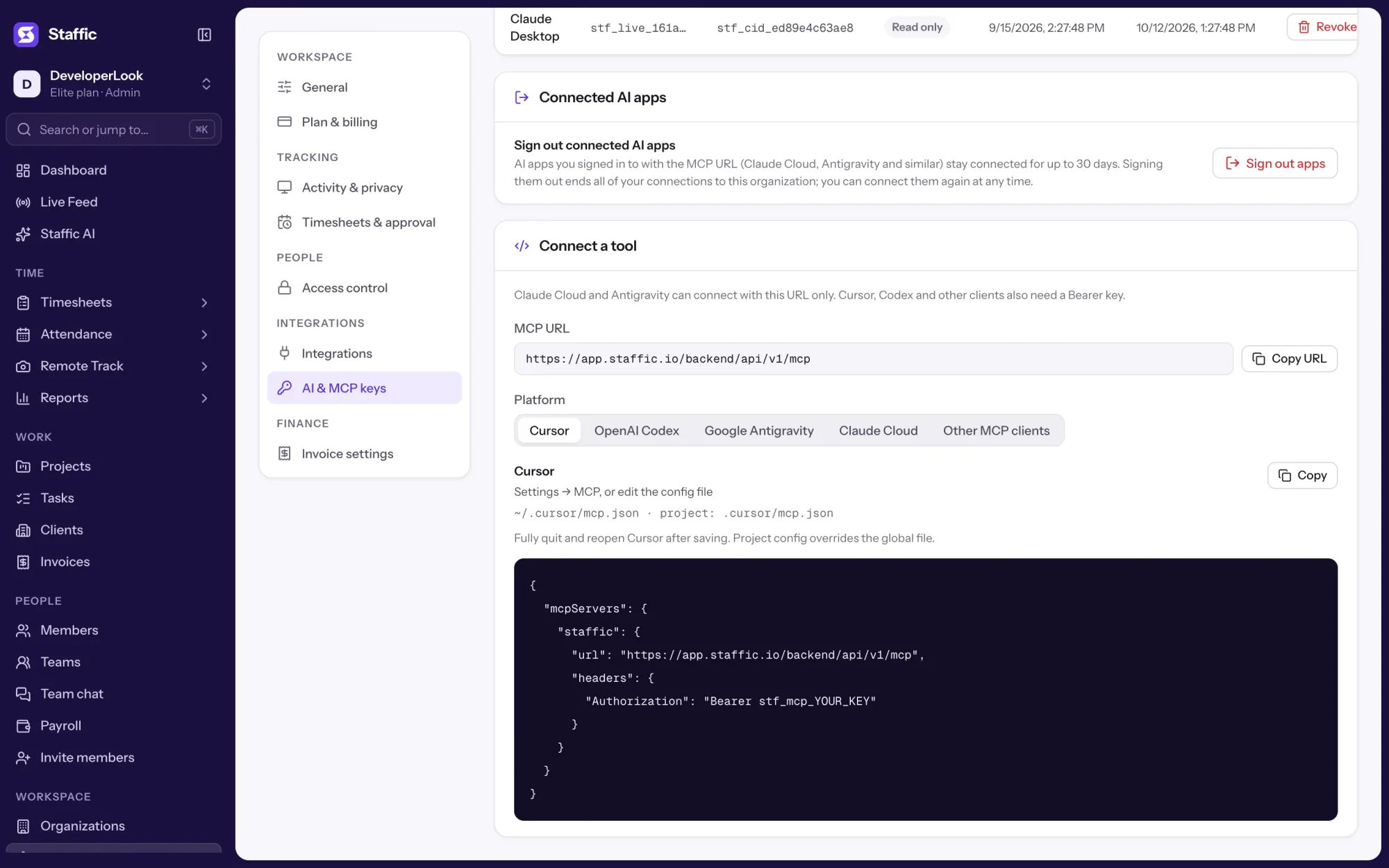Open Plan & billing settings
The width and height of the screenshot is (1389, 868).
[364, 122]
